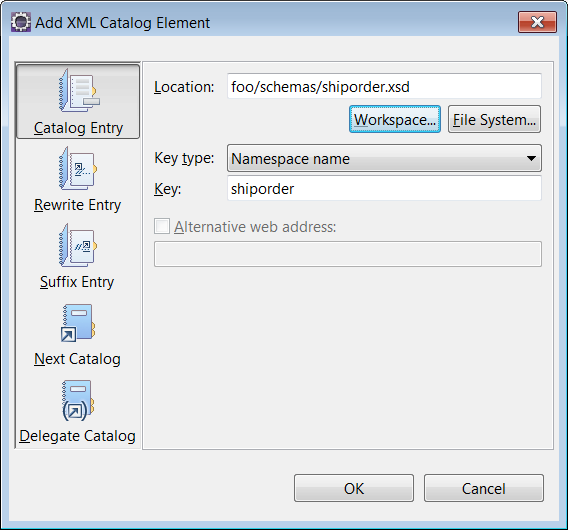Pick the Suffix Entry icon
Viewport: 568px width, 530px height.
click(78, 245)
